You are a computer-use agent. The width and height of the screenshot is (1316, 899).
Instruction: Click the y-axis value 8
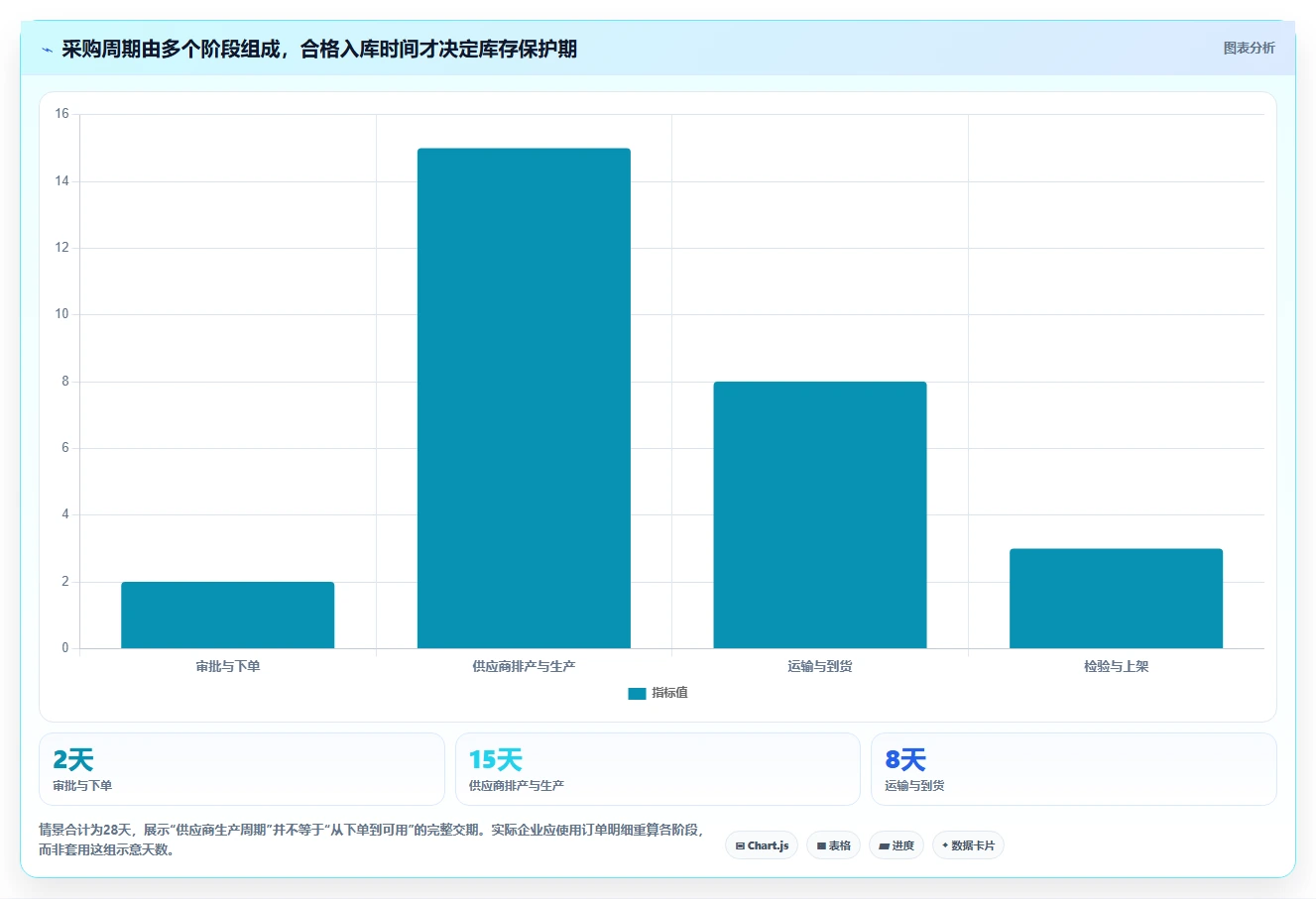click(x=65, y=381)
